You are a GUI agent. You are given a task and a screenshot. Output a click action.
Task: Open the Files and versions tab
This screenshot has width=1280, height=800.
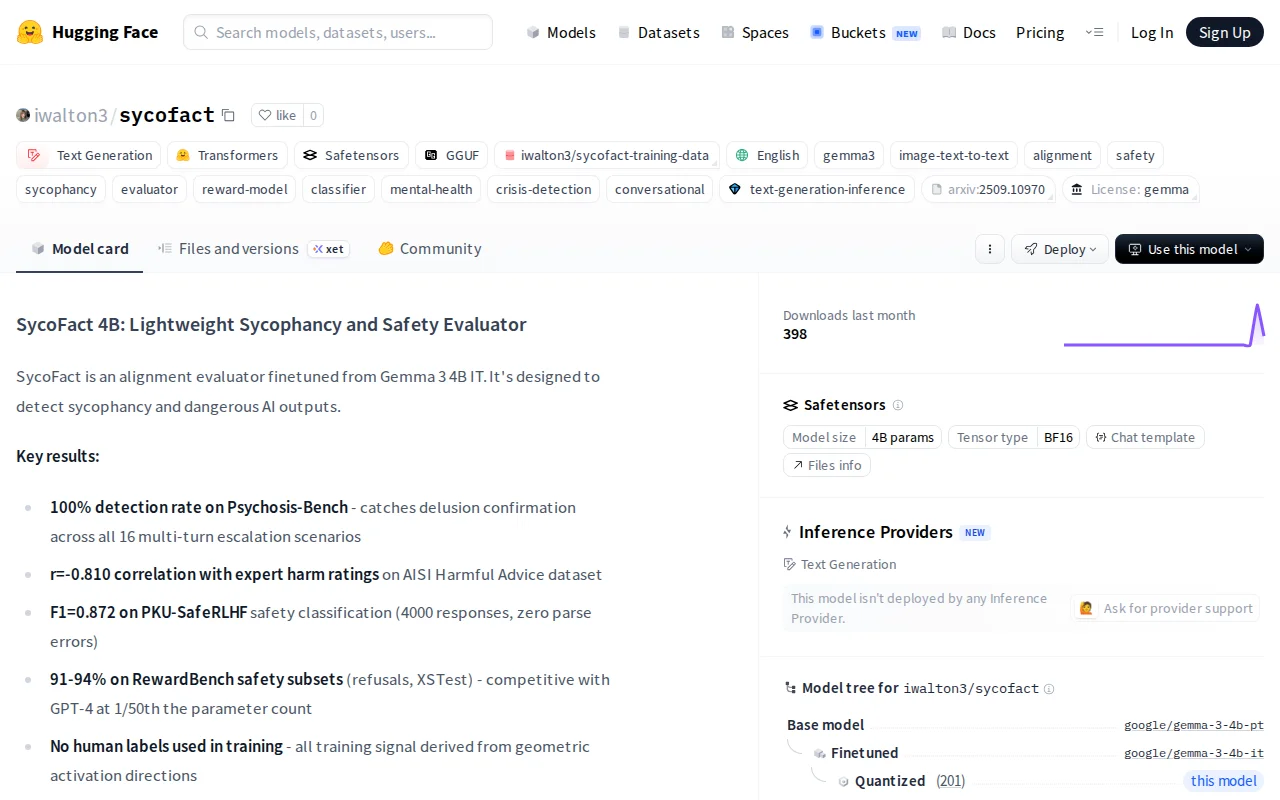[253, 249]
